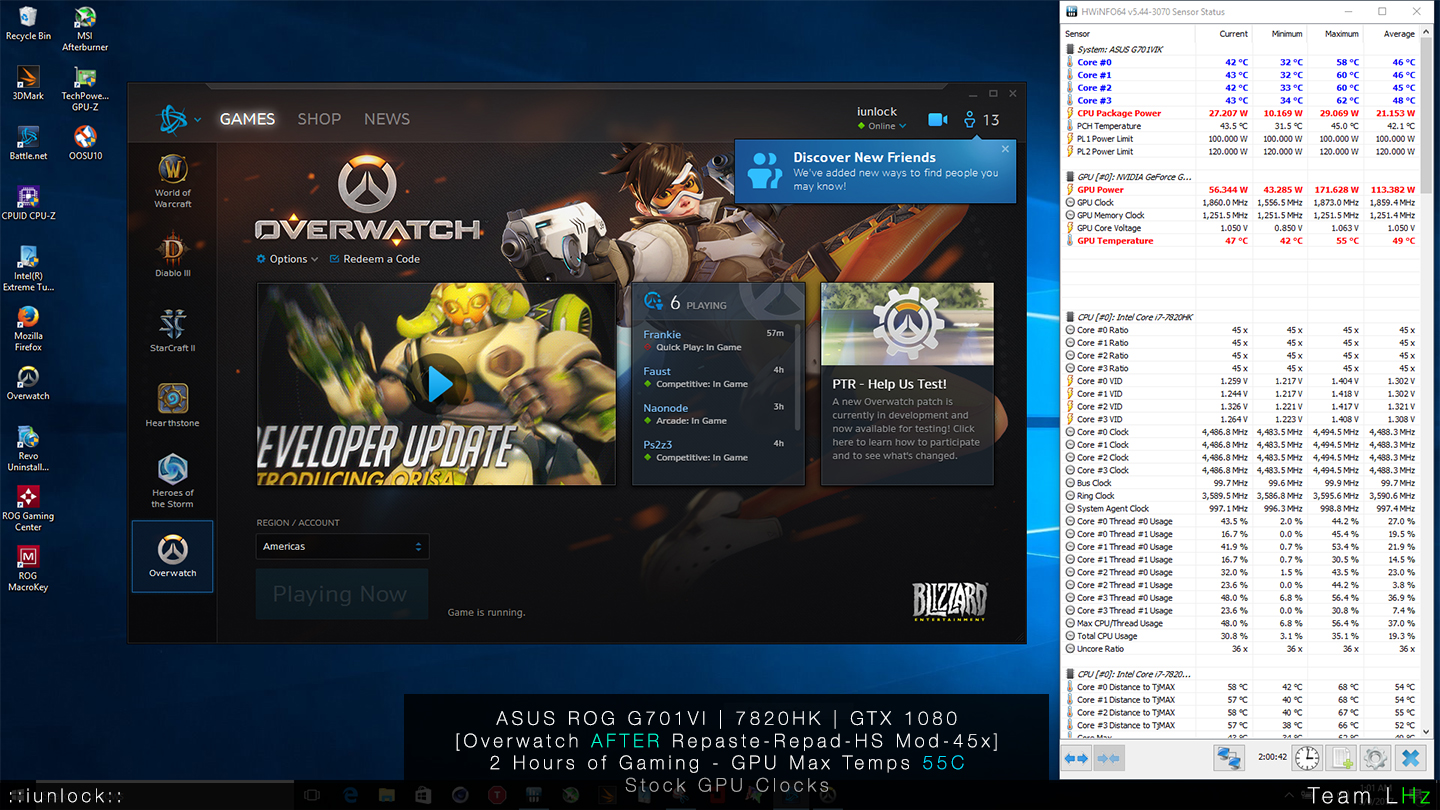
Task: Click the Battle.net video camera streaming icon
Action: click(x=937, y=119)
